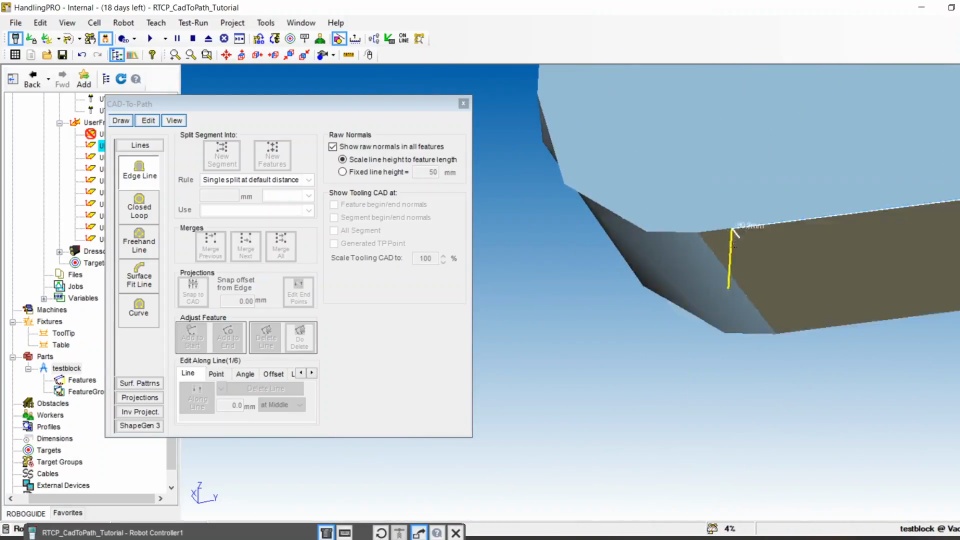The width and height of the screenshot is (960, 540).
Task: Pick the Freehand Line tool
Action: coord(139,240)
